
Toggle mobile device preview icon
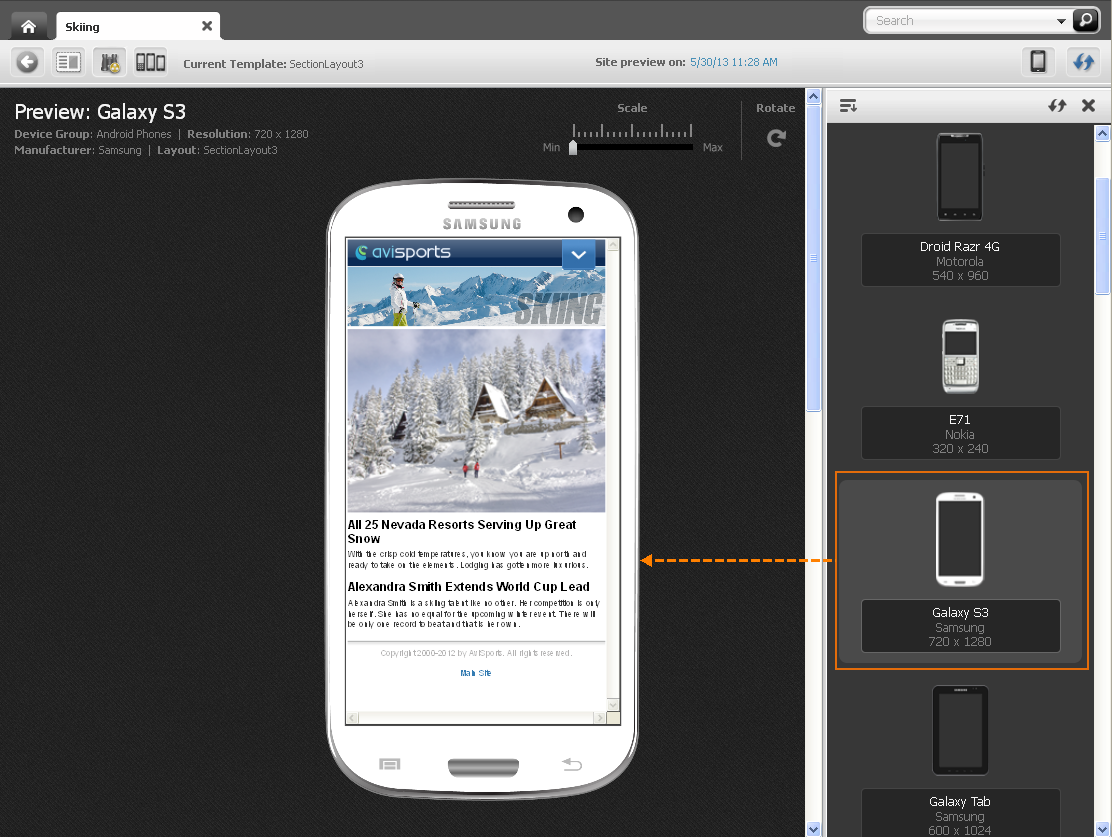click(x=1038, y=62)
